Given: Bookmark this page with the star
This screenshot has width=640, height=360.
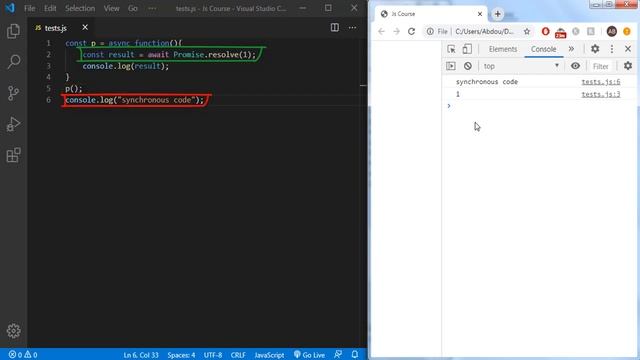Looking at the screenshot, I should pos(527,31).
